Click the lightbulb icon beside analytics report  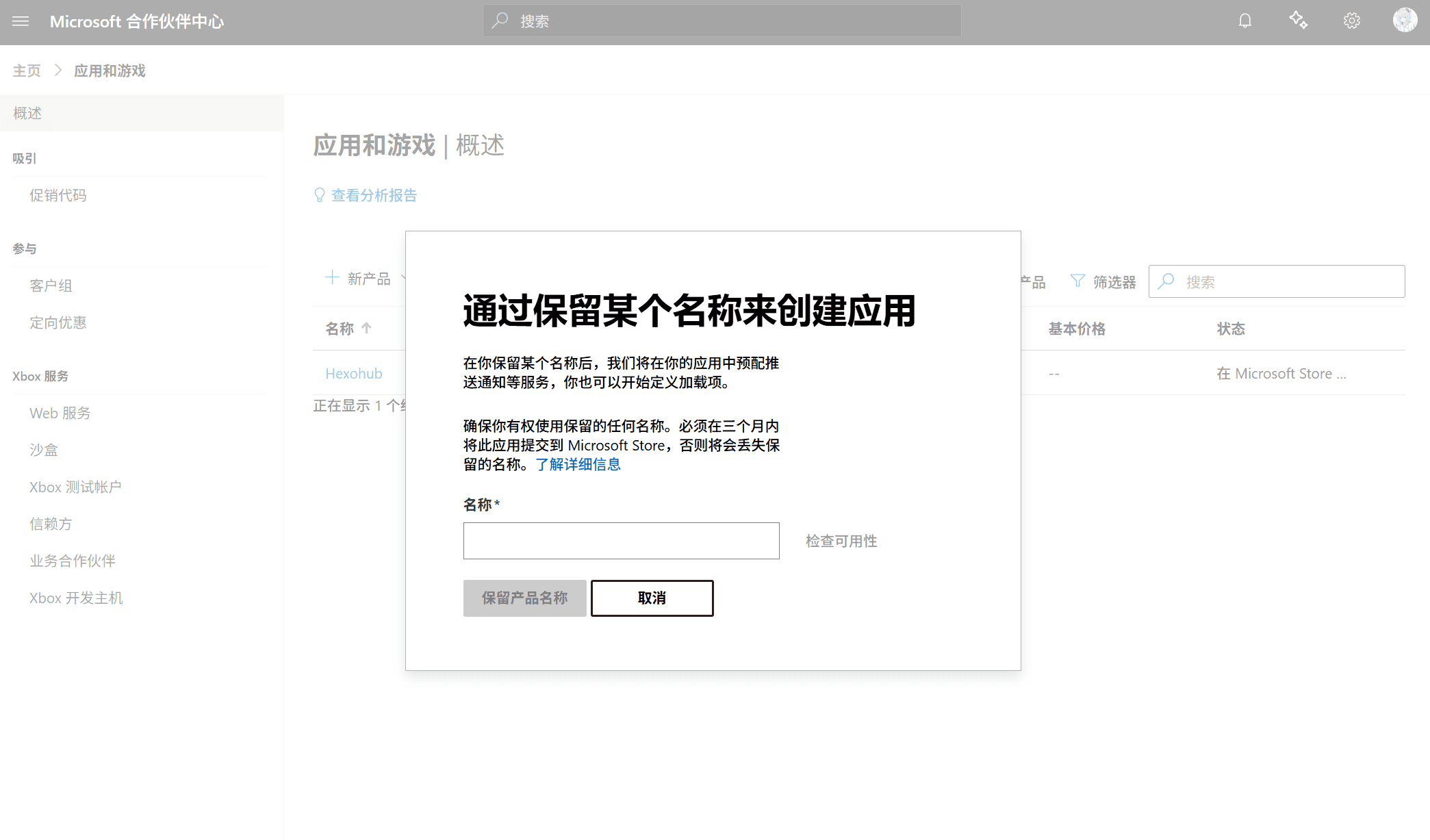[x=319, y=195]
